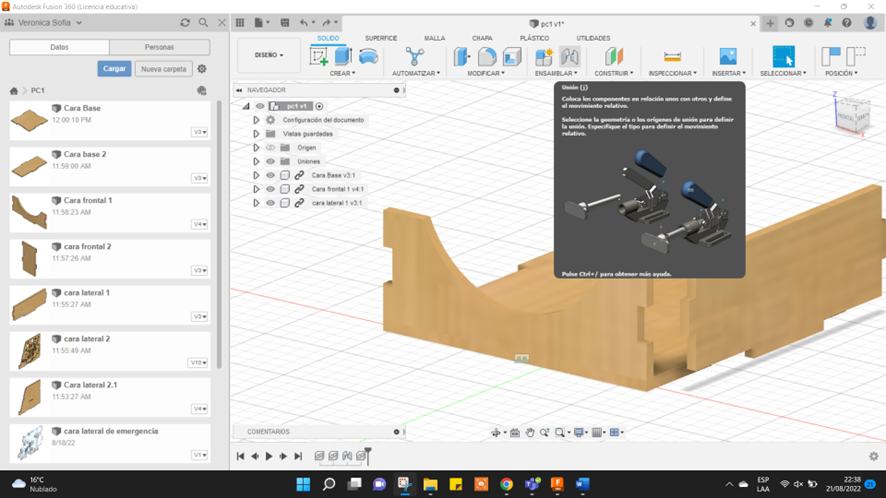The image size is (886, 498).
Task: Click the orbit navigation icon
Action: point(496,432)
